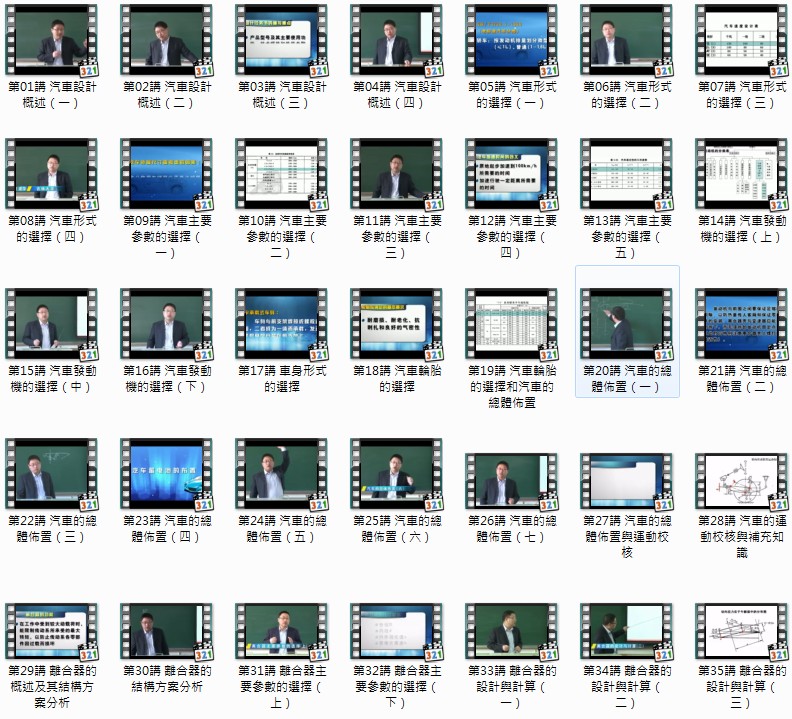Select thumbnail of 第12講 汽車主要參數的選擇（四）
The image size is (792, 719).
[x=512, y=174]
